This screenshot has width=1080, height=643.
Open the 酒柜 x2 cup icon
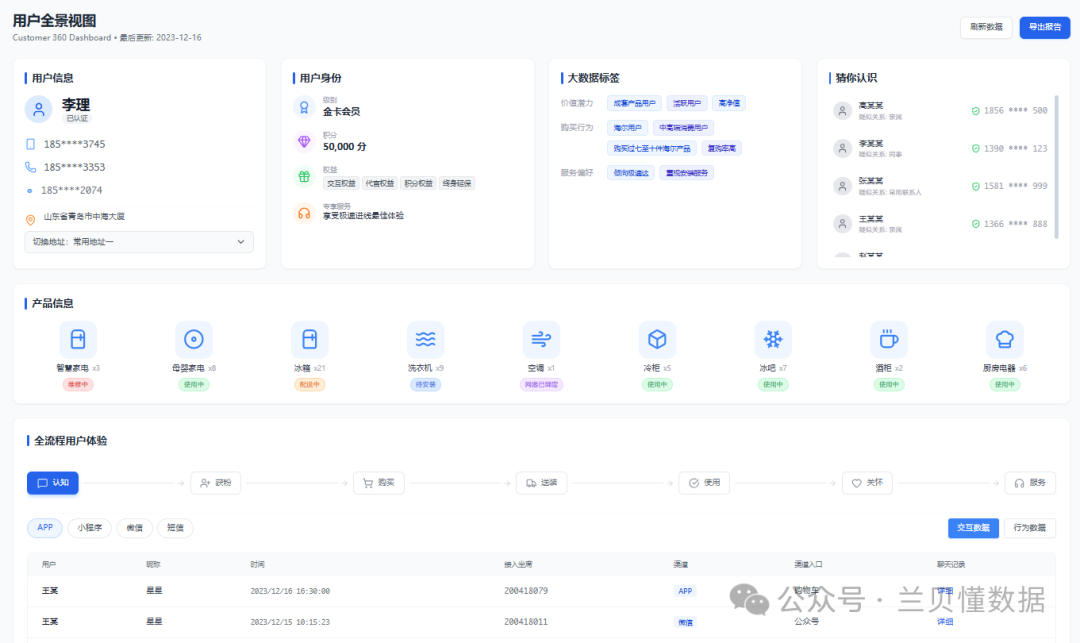[889, 339]
